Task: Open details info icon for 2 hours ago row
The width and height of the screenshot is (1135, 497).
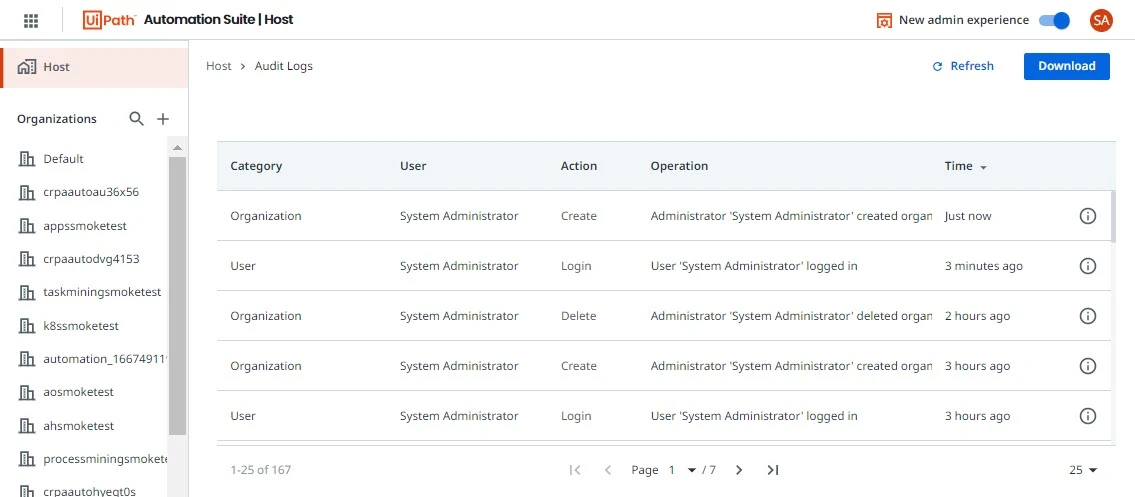Action: coord(1087,315)
